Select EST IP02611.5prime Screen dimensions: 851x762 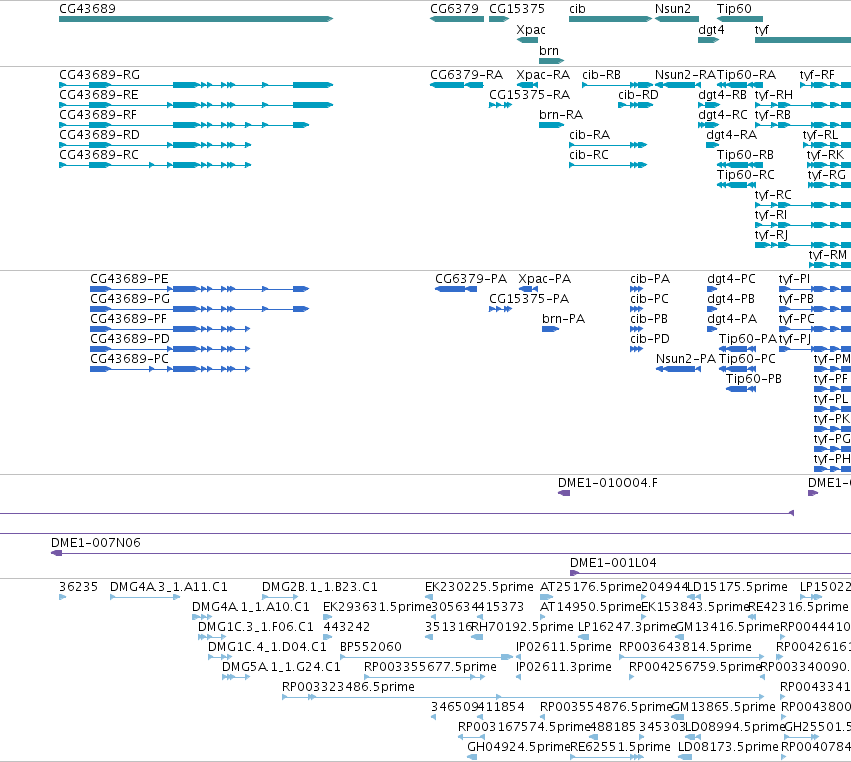coord(518,657)
